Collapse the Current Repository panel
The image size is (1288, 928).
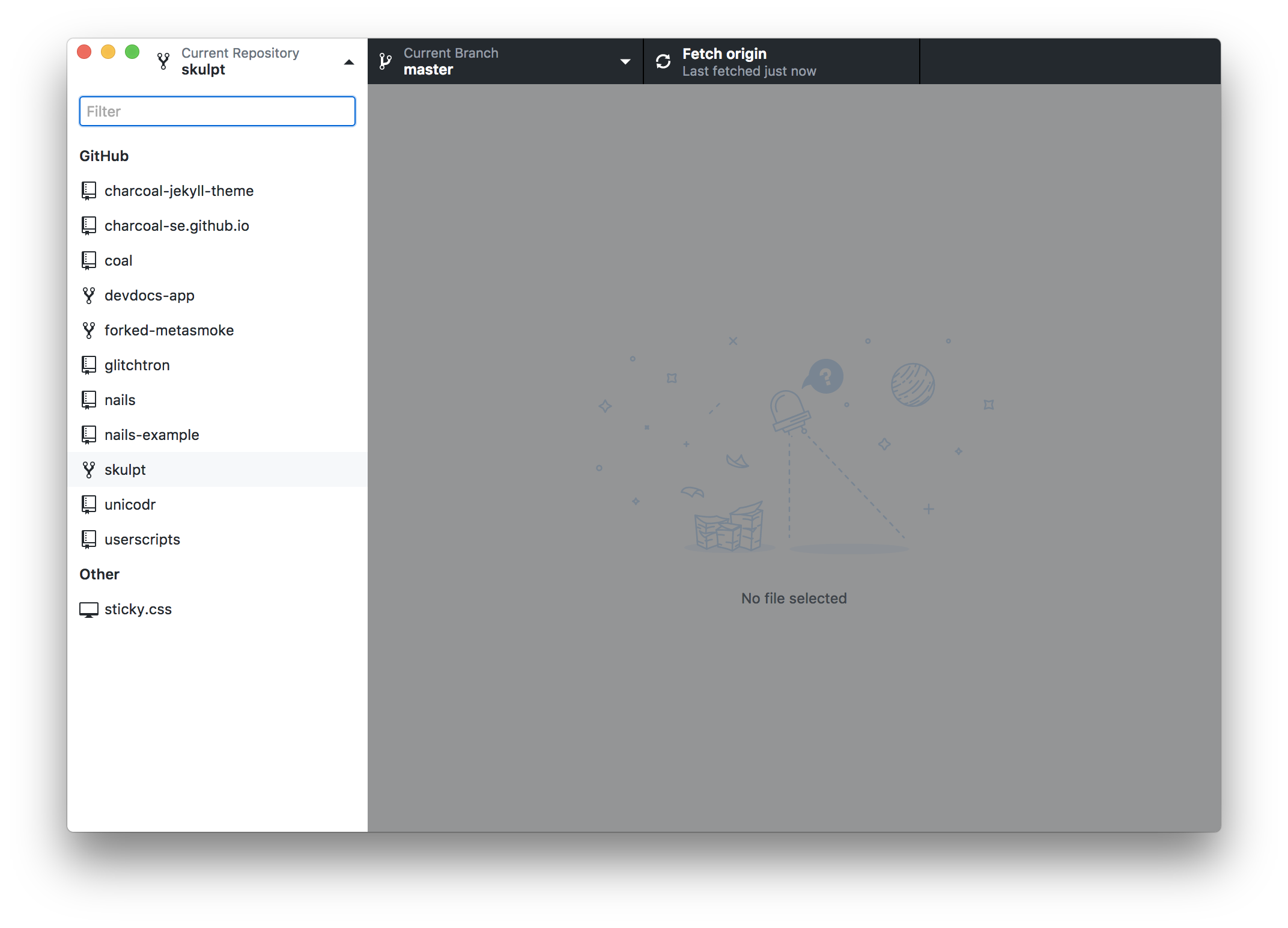pyautogui.click(x=349, y=62)
